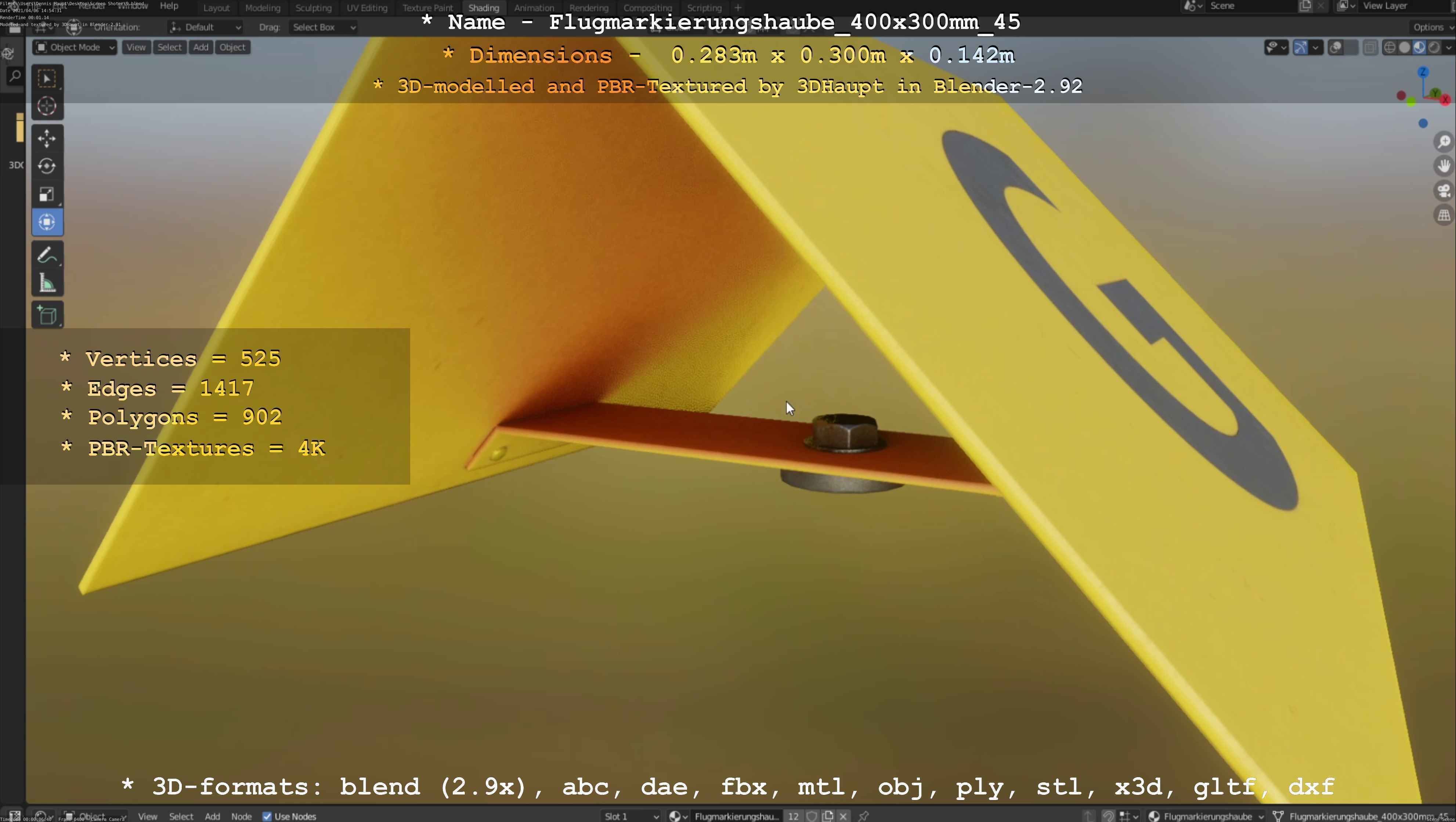The height and width of the screenshot is (822, 1456).
Task: Open the viewport Add menu
Action: [x=200, y=47]
